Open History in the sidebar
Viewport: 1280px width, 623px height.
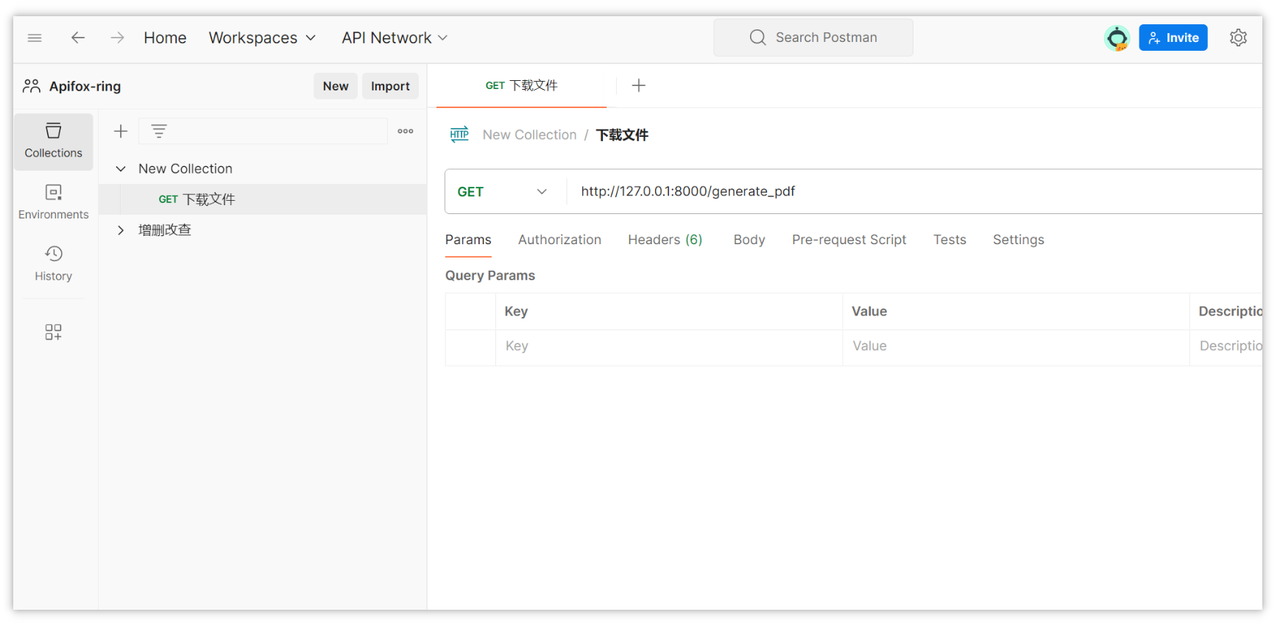point(53,263)
